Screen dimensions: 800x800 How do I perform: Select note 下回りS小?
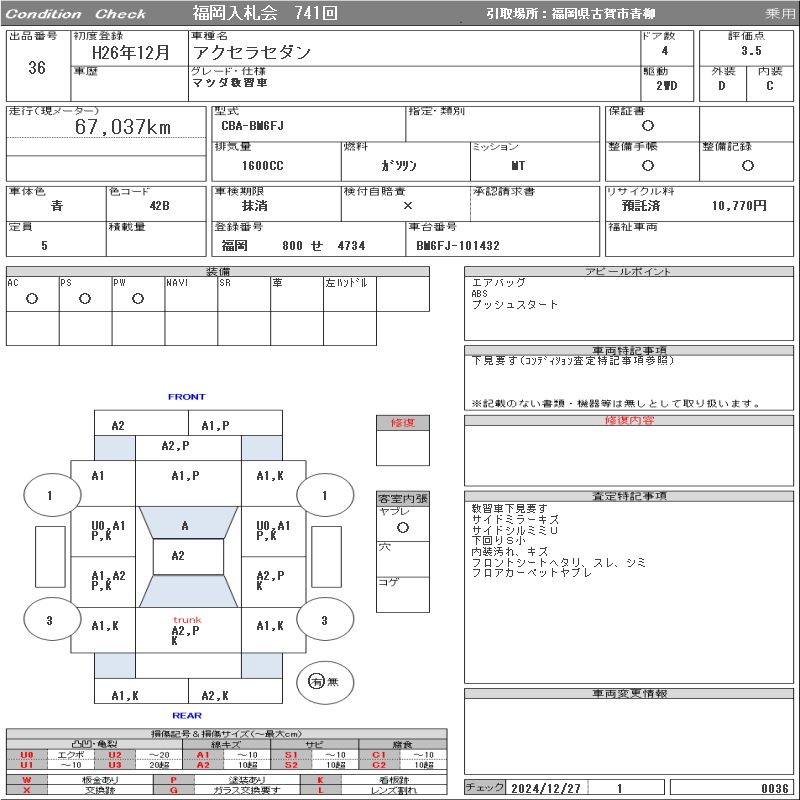(x=498, y=541)
